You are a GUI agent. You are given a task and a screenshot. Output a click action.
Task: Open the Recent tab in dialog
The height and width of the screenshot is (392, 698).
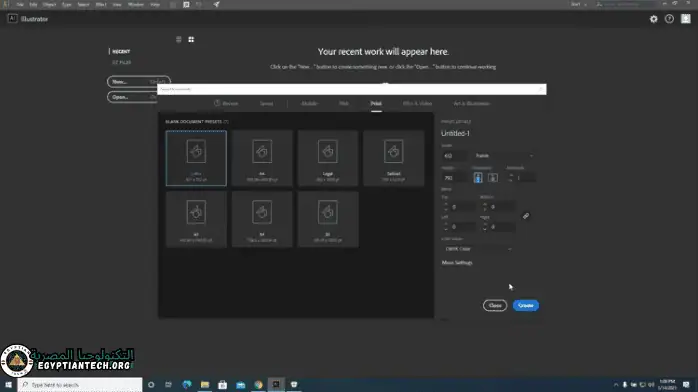tap(226, 103)
